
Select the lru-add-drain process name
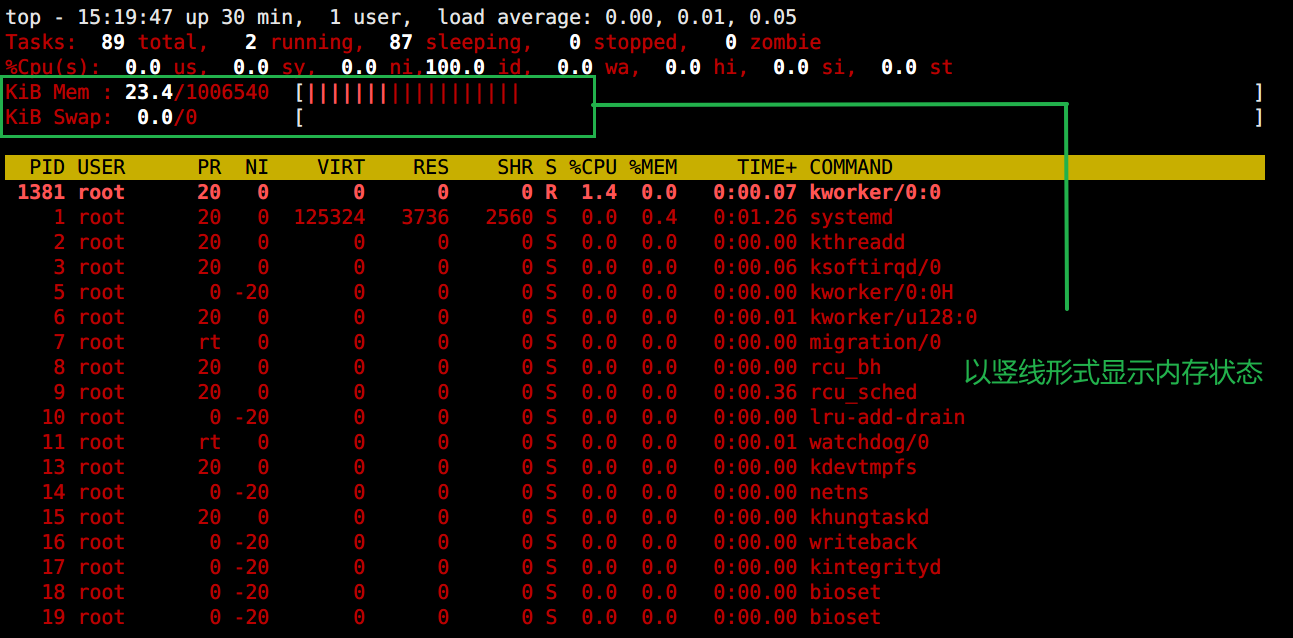pos(887,417)
